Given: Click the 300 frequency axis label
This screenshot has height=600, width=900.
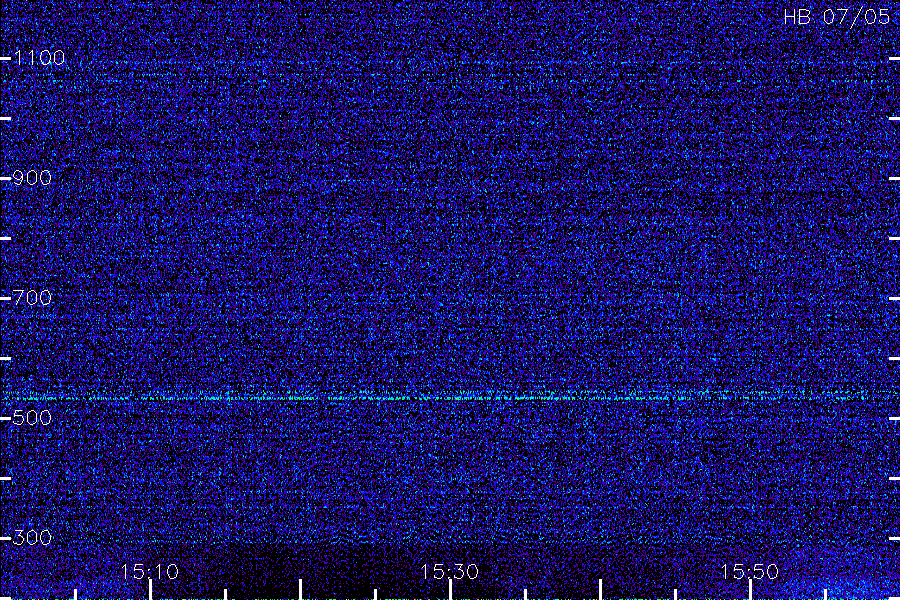Looking at the screenshot, I should [x=32, y=537].
